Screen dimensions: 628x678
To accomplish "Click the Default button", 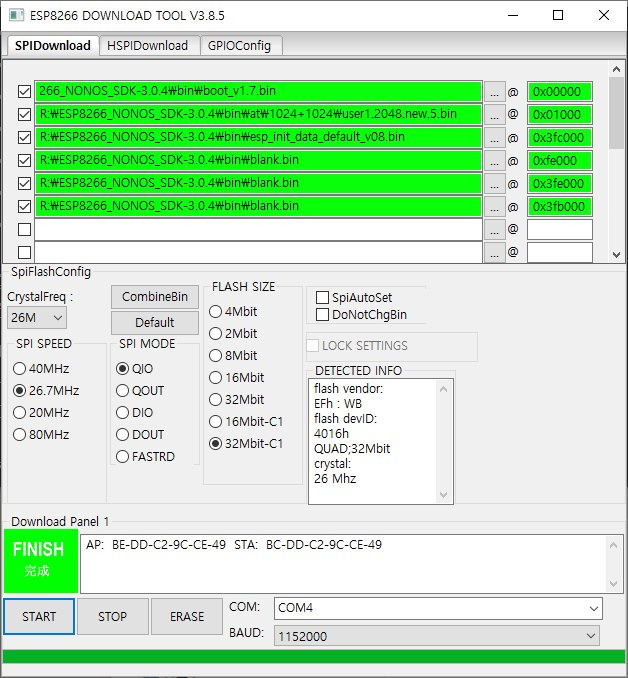I will [155, 323].
